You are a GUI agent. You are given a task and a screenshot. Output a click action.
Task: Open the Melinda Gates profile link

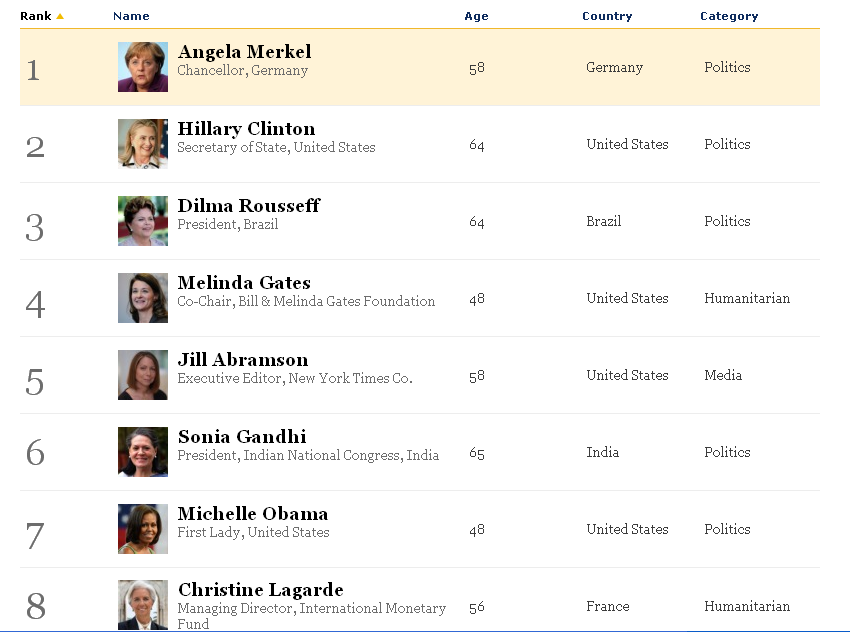pos(244,283)
